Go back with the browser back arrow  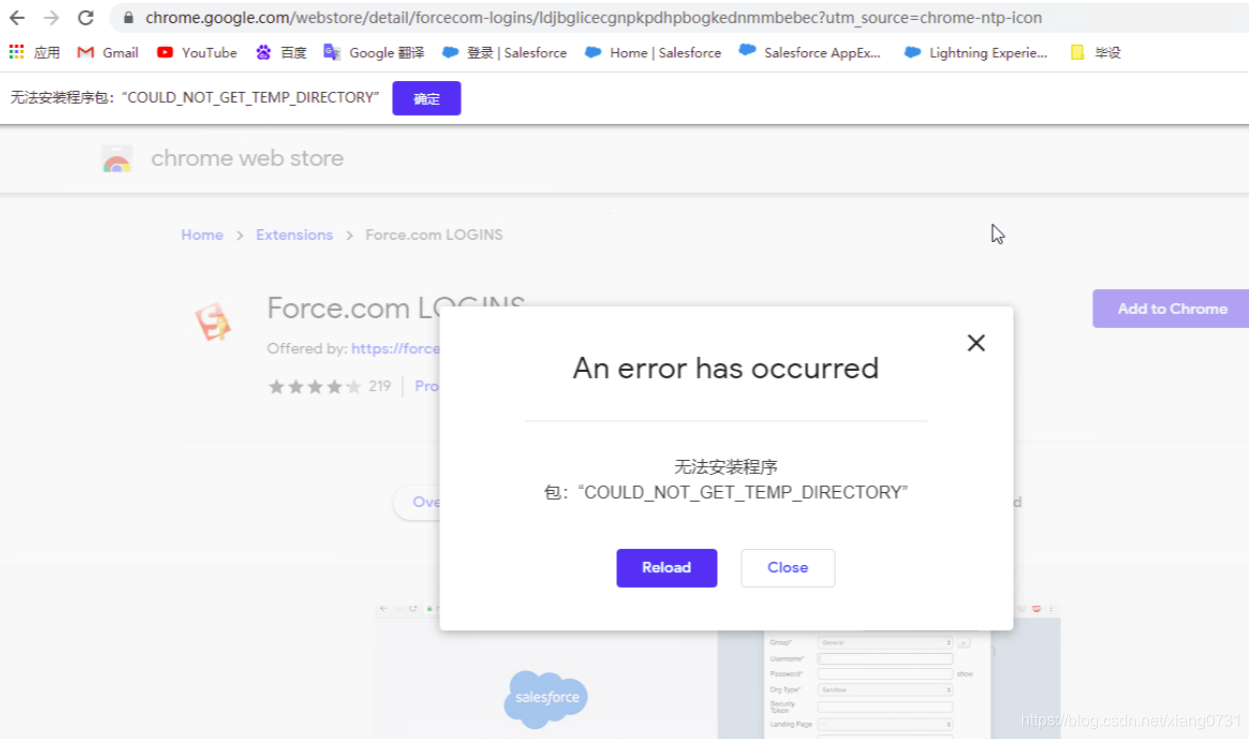(17, 18)
